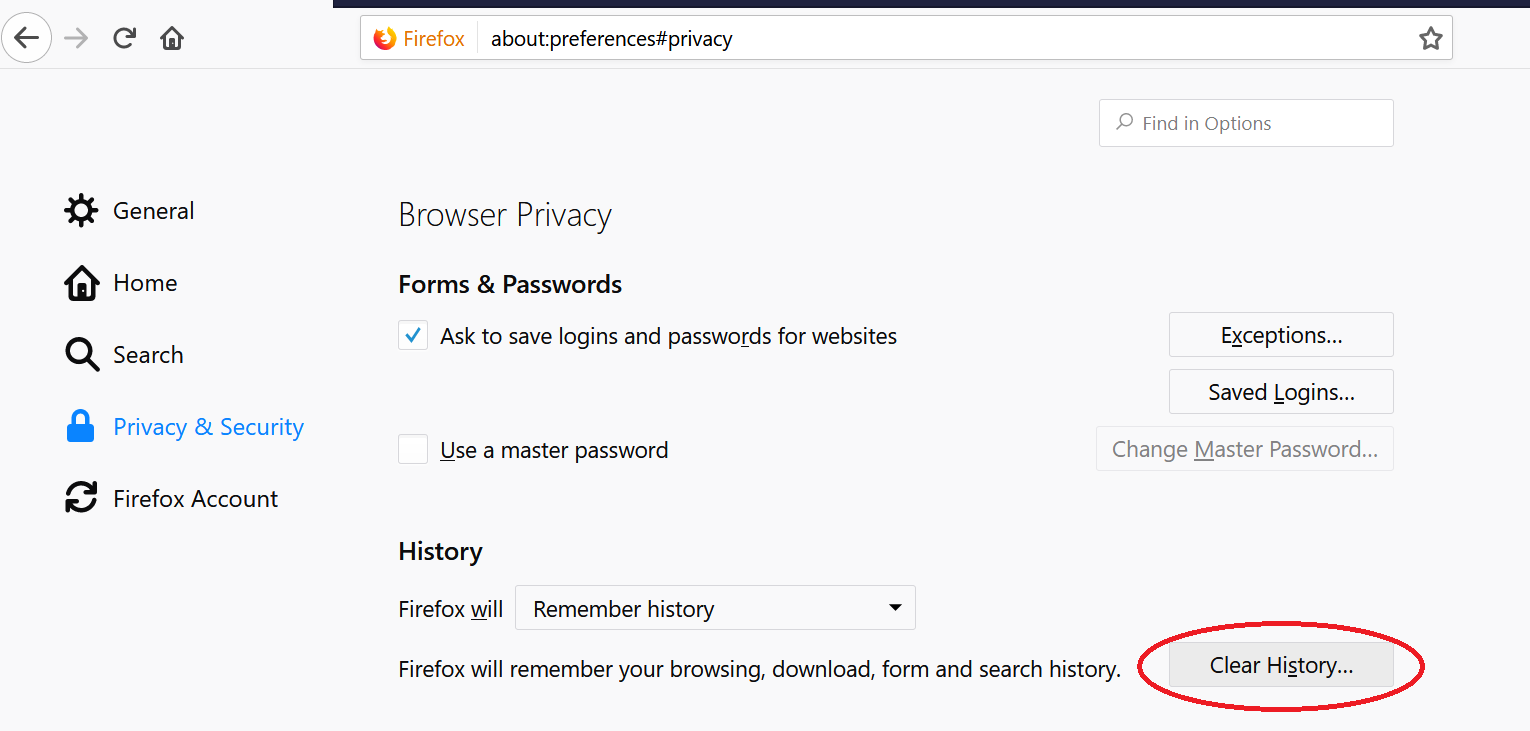Image resolution: width=1530 pixels, height=731 pixels.
Task: Click the General gear icon in the sidebar
Action: pos(81,211)
